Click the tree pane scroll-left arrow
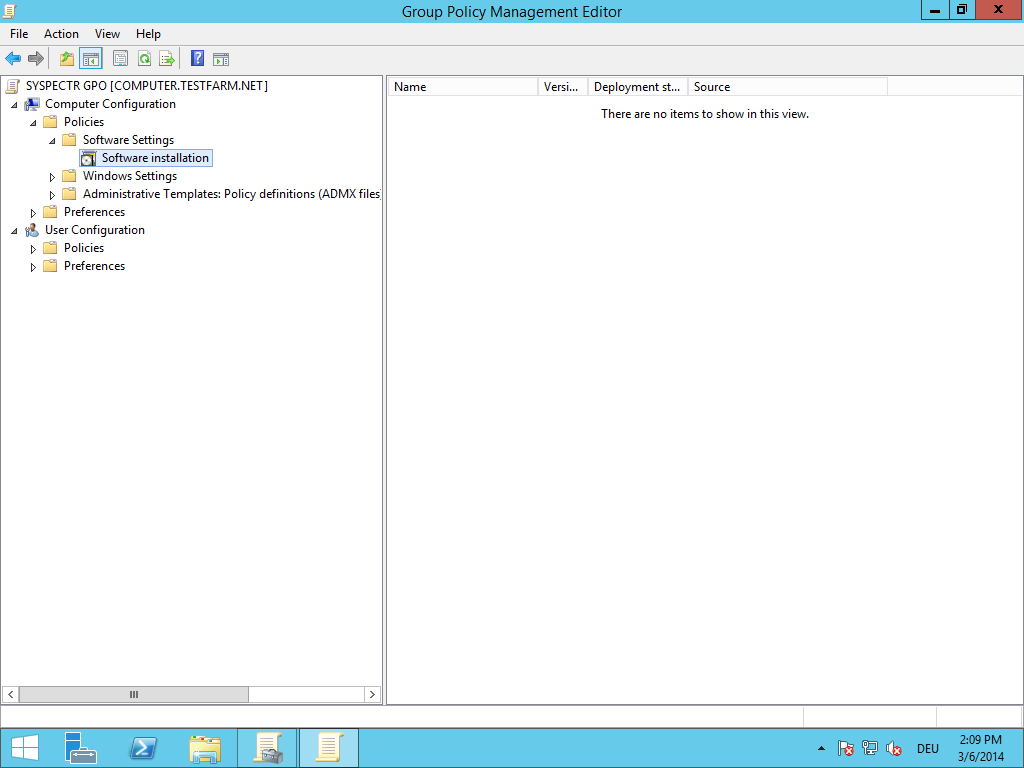1024x768 pixels. click(x=10, y=694)
